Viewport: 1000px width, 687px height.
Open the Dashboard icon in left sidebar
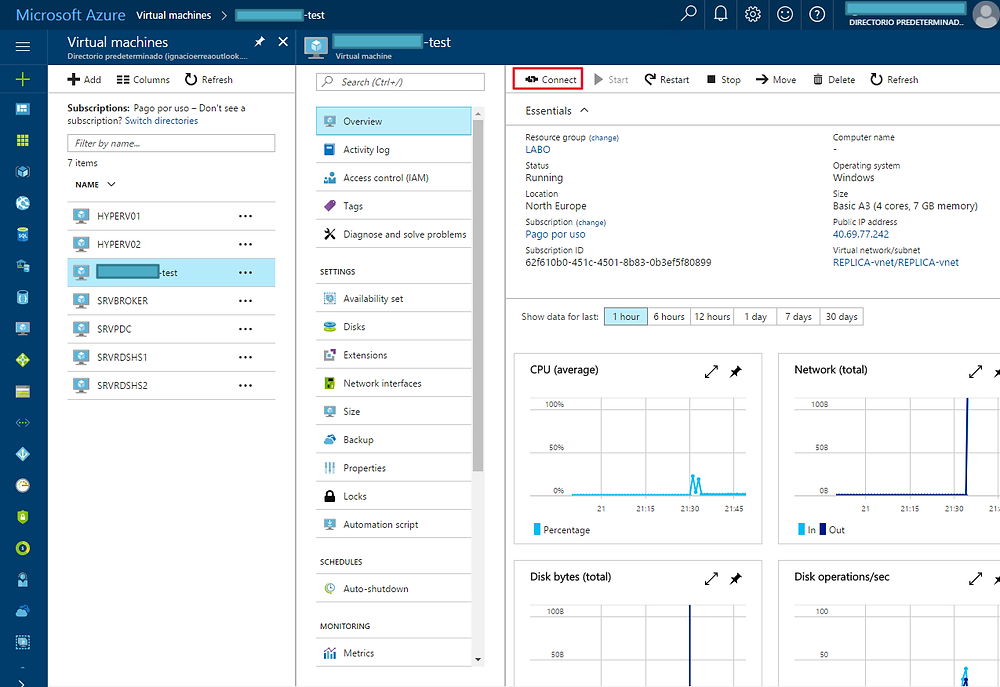click(x=23, y=108)
